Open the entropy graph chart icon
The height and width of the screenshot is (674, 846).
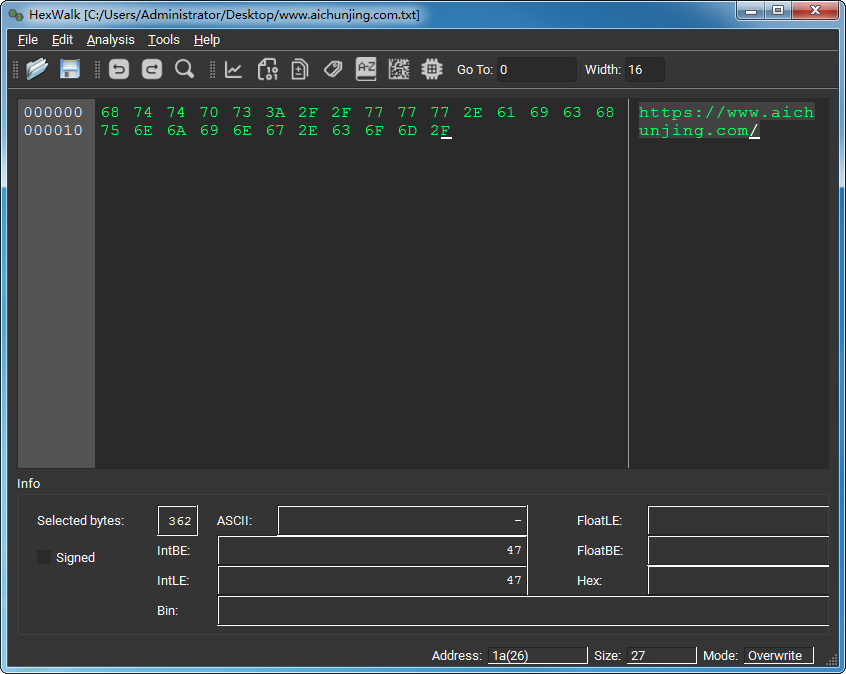pos(234,69)
